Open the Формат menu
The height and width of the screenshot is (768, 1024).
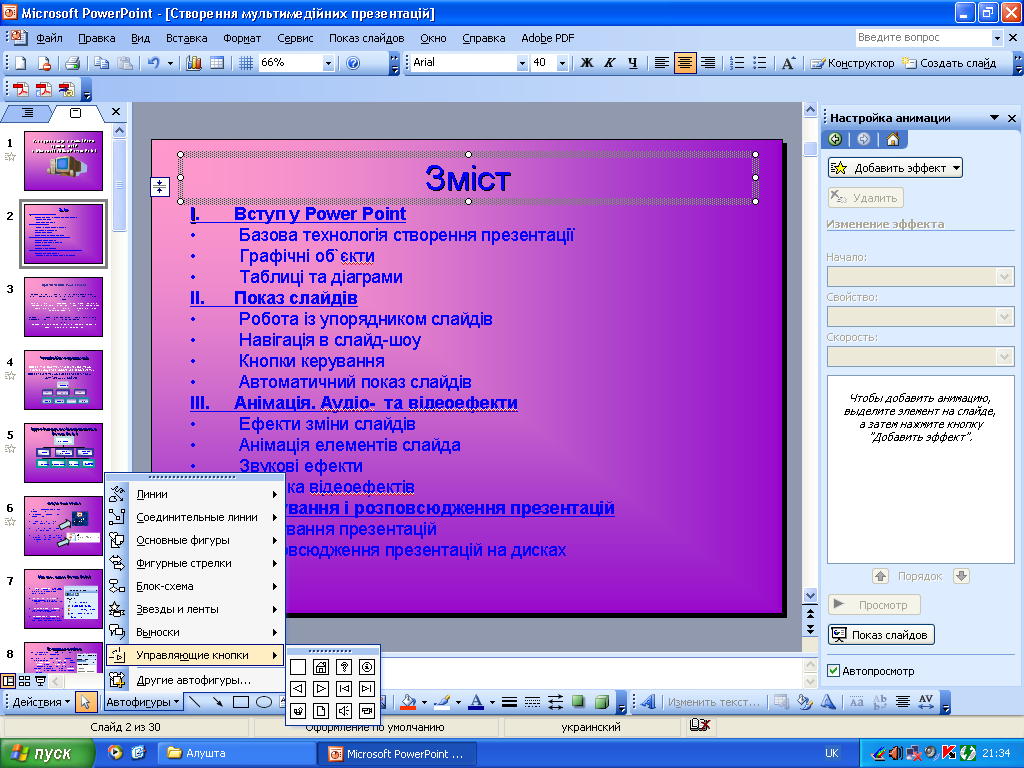coord(242,39)
